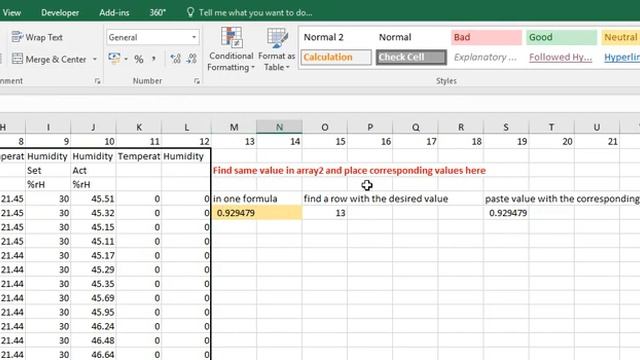The image size is (640, 360).
Task: Open Merge & Center dropdown arrow
Action: click(95, 59)
